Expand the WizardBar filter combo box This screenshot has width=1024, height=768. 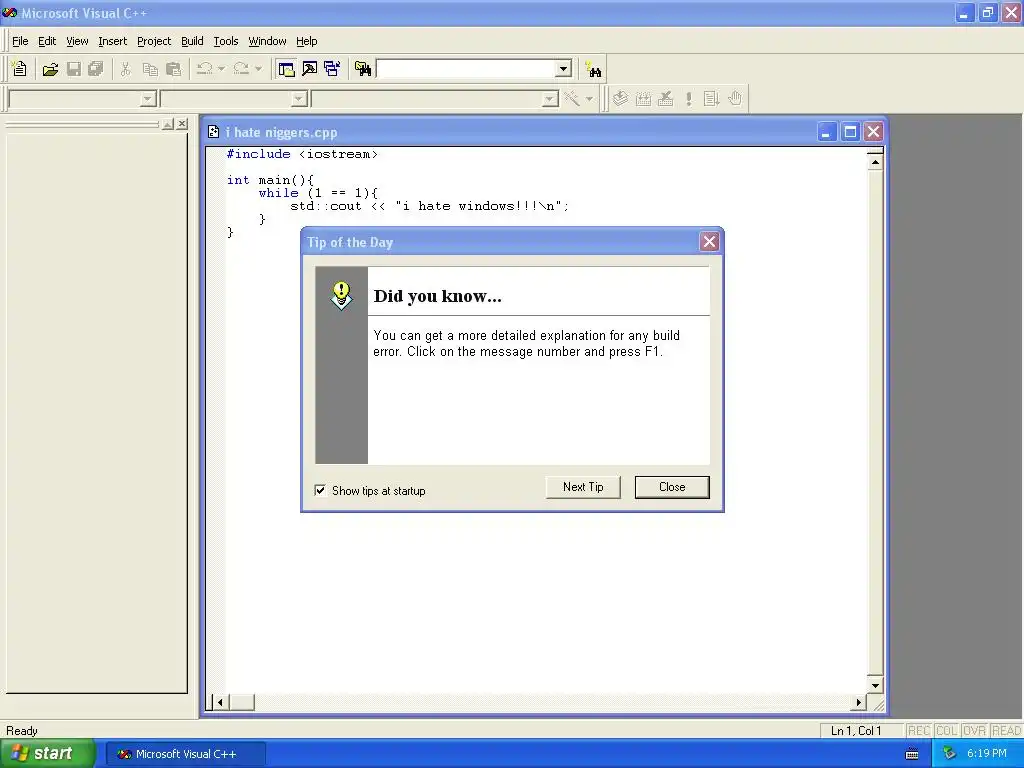coord(299,99)
